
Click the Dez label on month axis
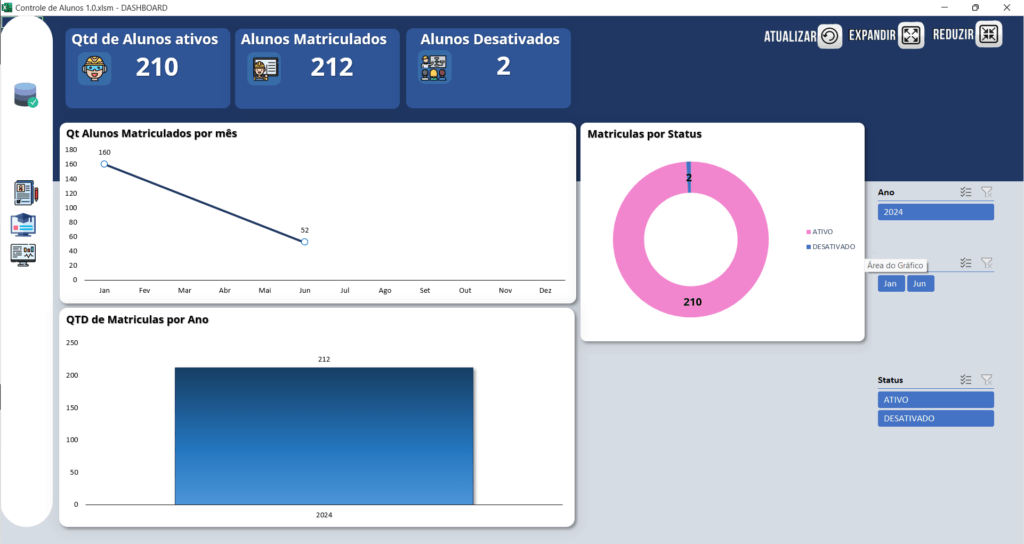click(545, 290)
